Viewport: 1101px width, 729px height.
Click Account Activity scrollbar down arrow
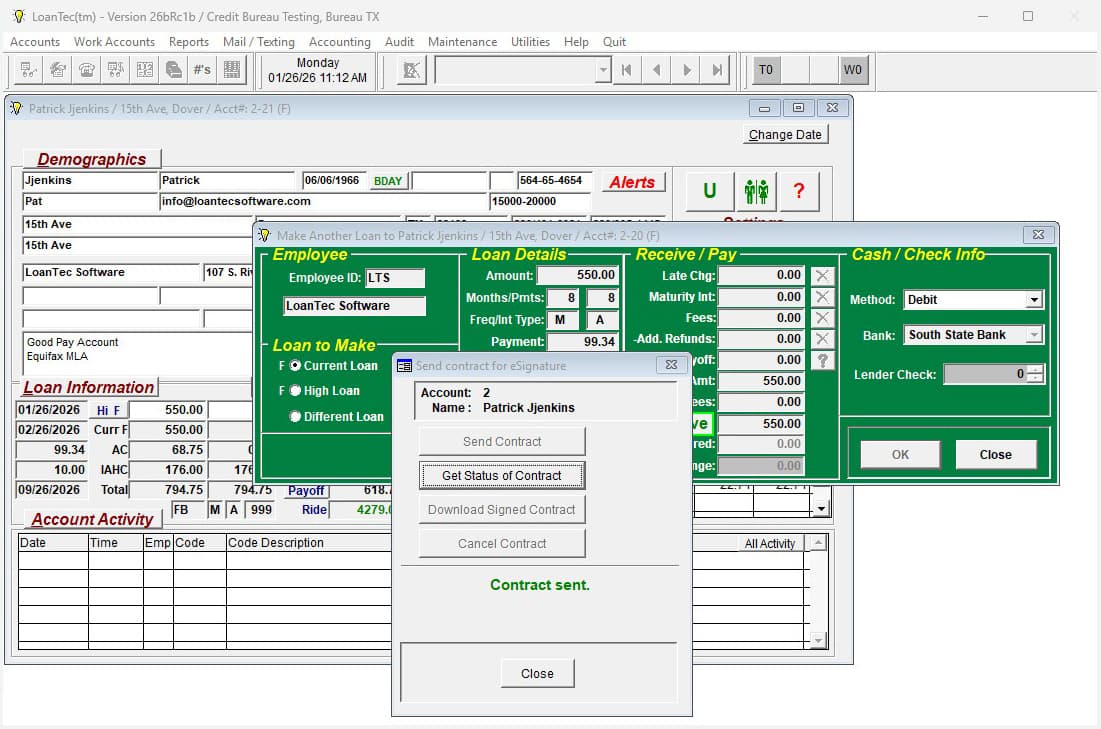tap(818, 640)
